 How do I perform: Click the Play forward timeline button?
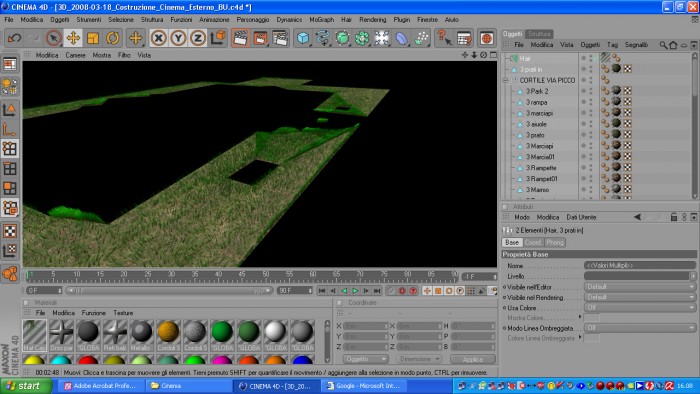pyautogui.click(x=355, y=290)
